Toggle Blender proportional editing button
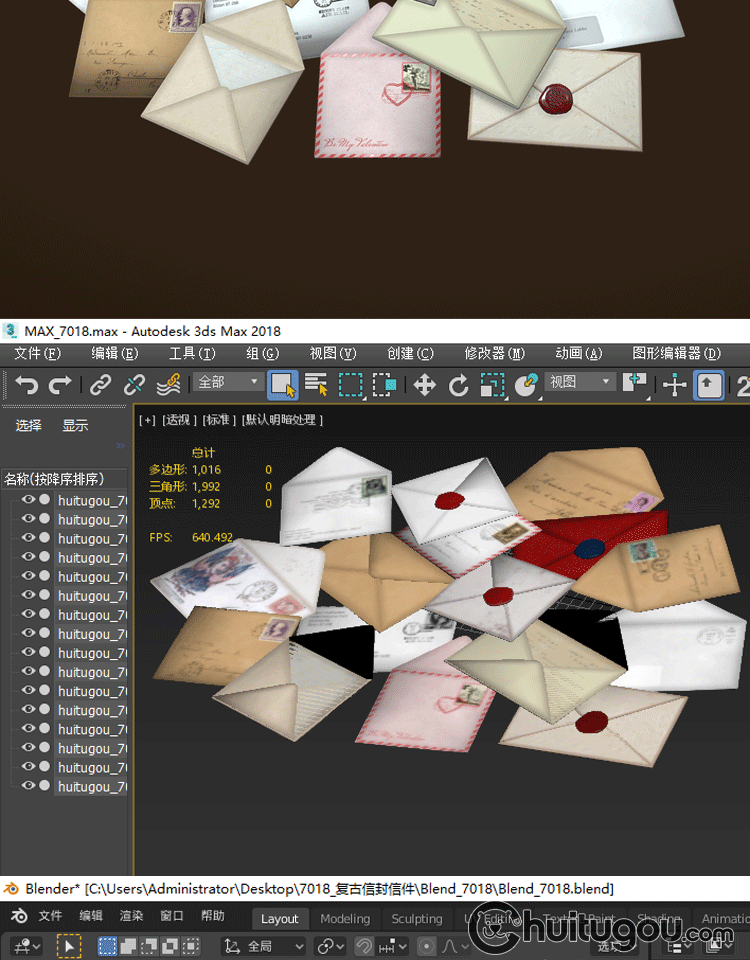This screenshot has width=750, height=960. coord(427,945)
